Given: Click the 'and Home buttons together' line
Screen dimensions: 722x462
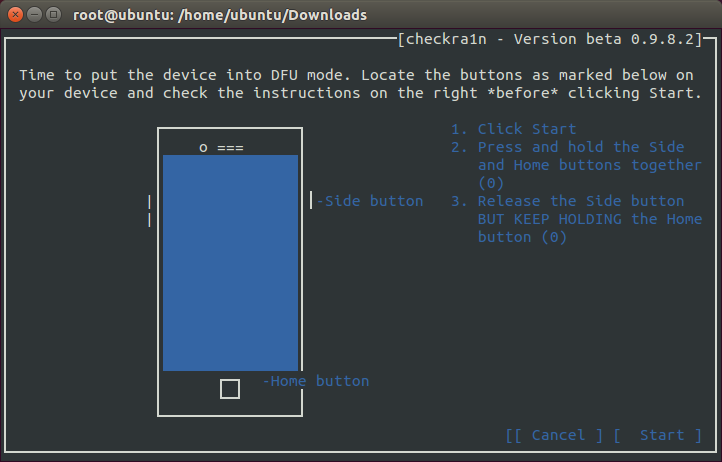Looking at the screenshot, I should [x=590, y=165].
